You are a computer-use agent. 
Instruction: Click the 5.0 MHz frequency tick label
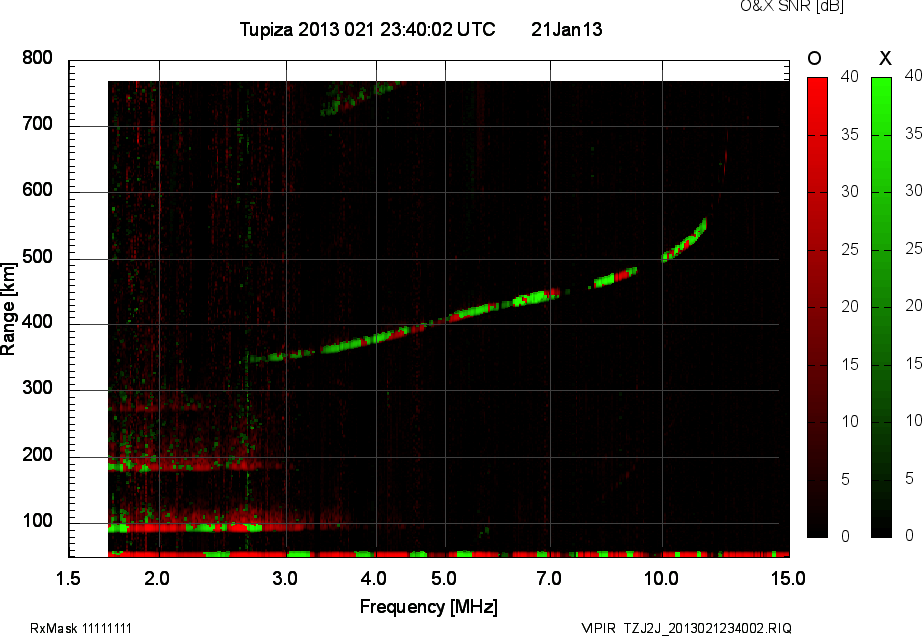(x=444, y=578)
